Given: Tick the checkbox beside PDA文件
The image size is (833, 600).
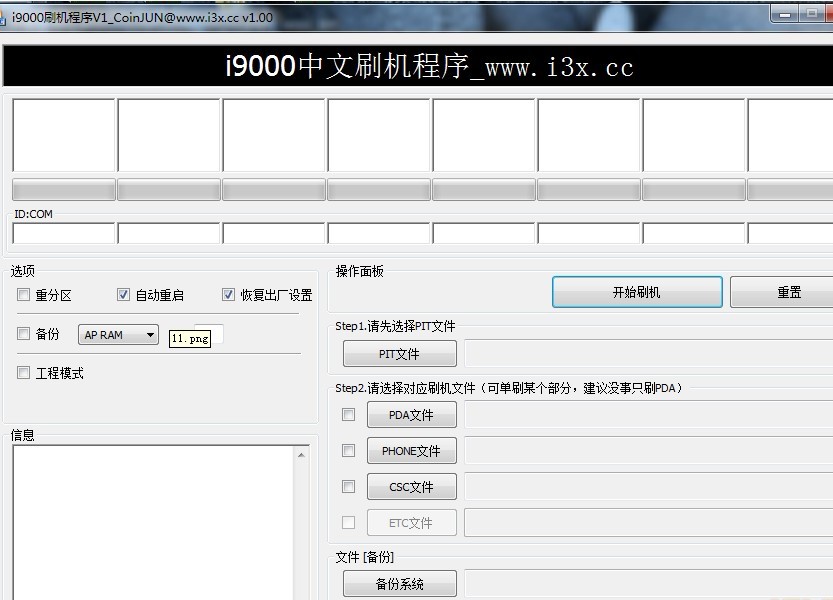Looking at the screenshot, I should 348,414.
